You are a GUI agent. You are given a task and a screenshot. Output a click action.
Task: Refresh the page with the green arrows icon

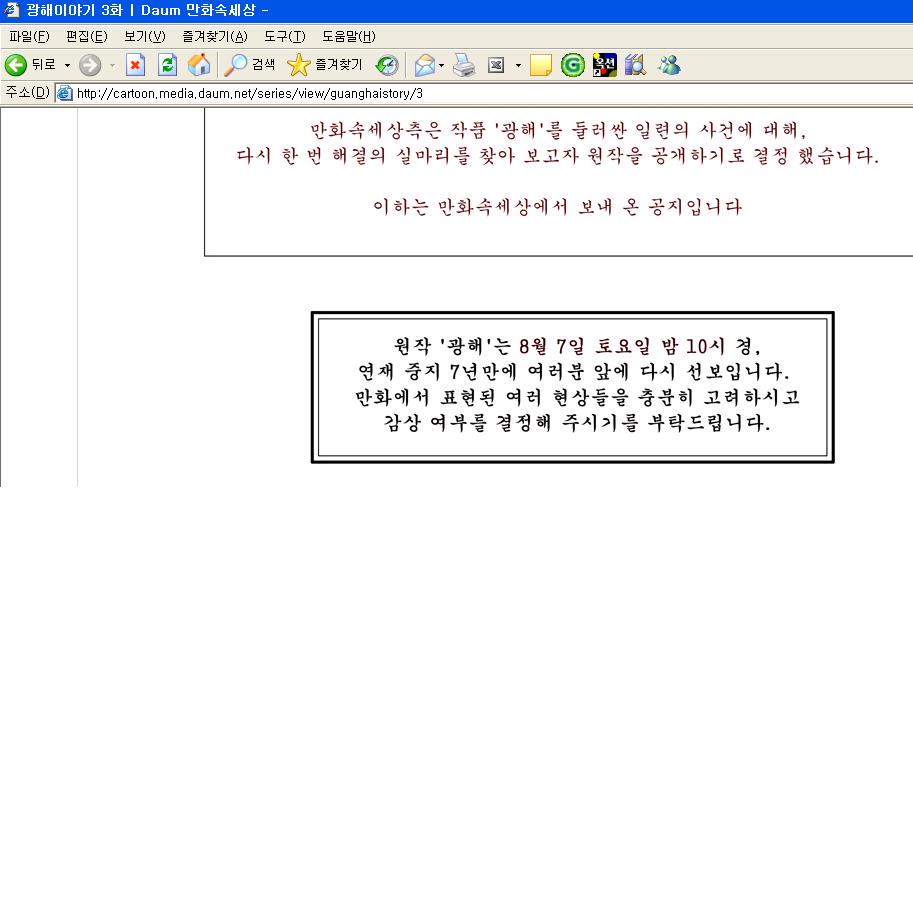(167, 65)
